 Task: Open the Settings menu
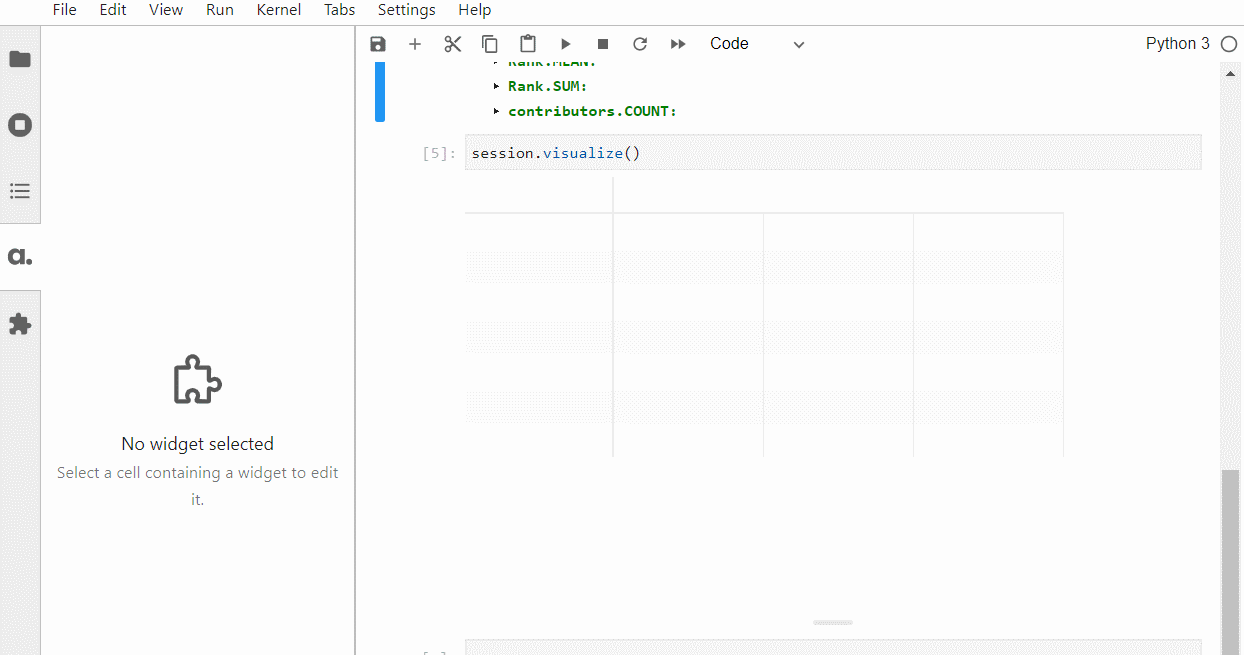[406, 10]
